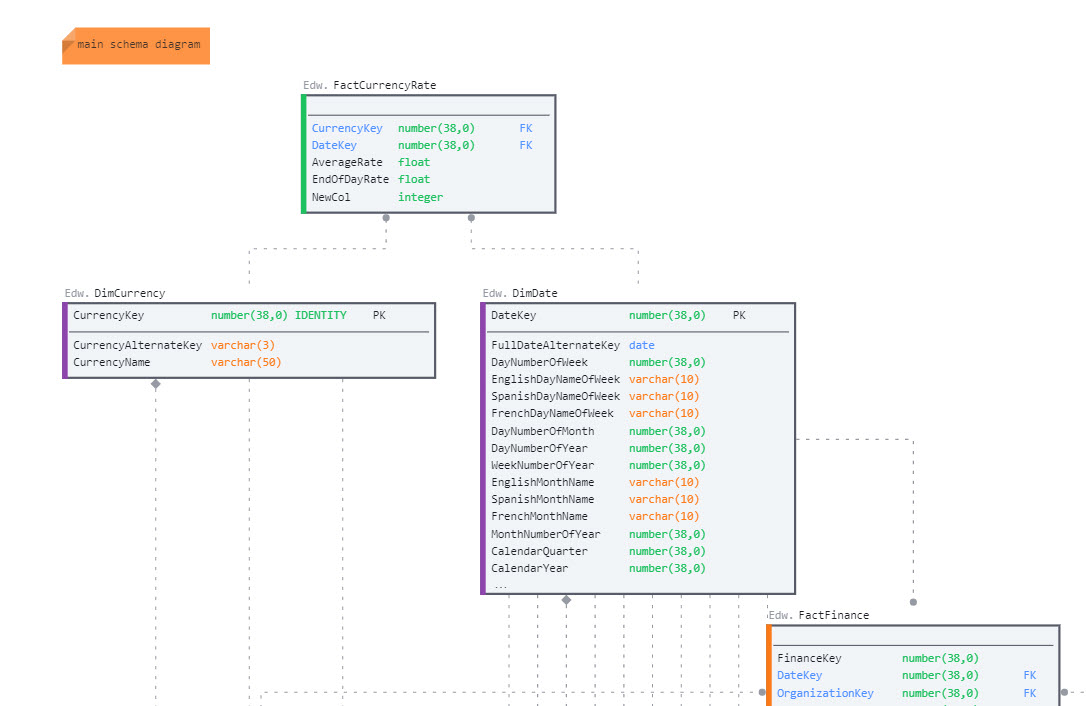Select the FullDateAlternateKey column row
The width and height of the screenshot is (1086, 706).
(555, 345)
